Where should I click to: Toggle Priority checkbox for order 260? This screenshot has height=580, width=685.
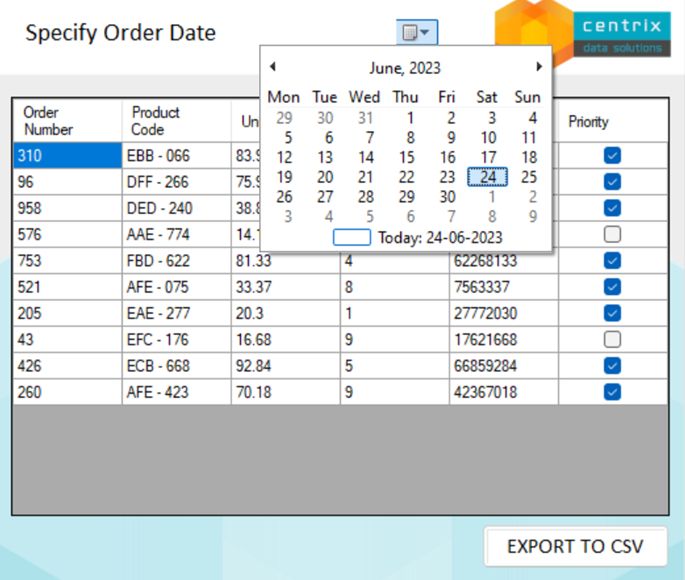[x=613, y=392]
